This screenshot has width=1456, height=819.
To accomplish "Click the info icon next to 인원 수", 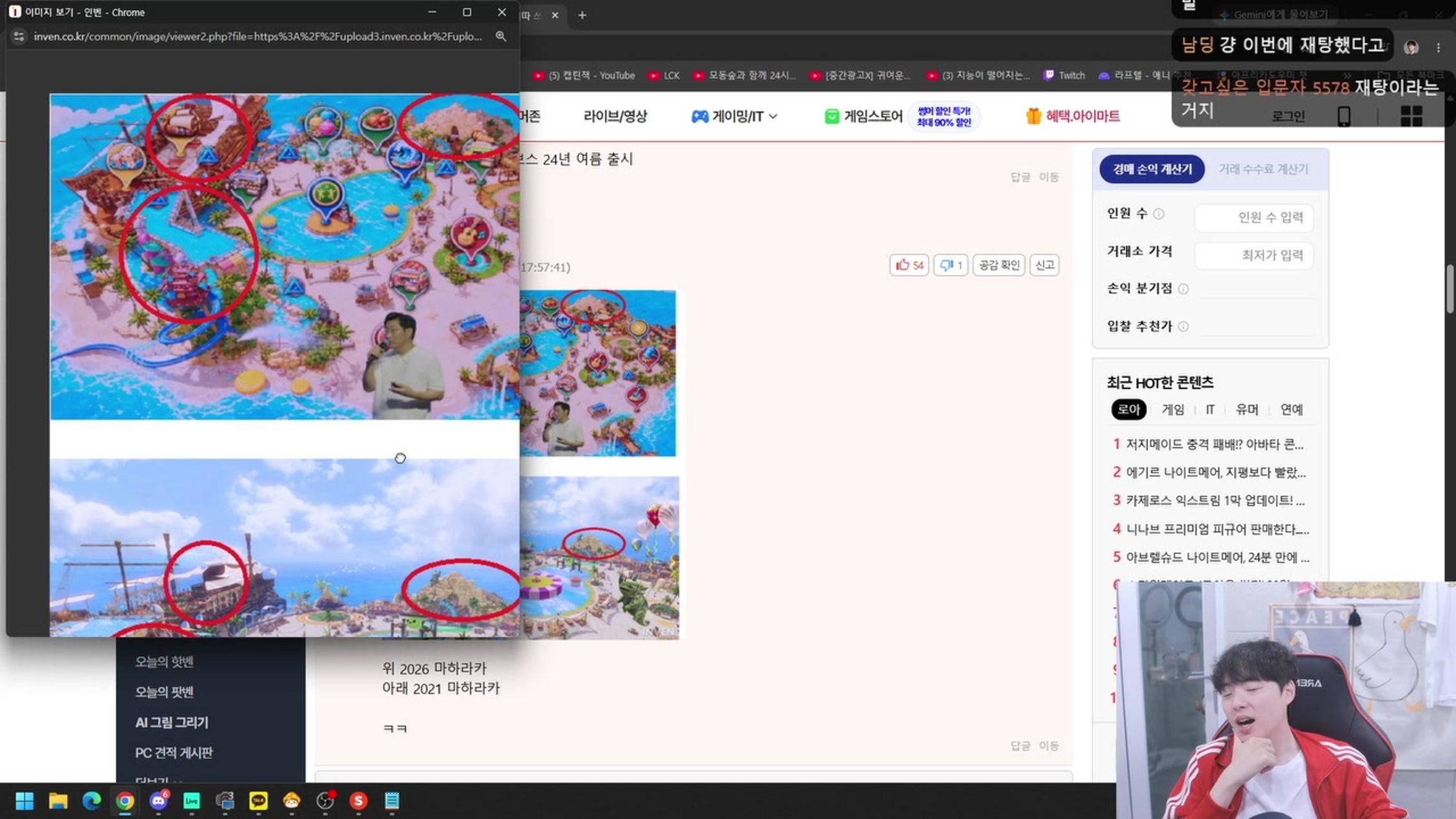I will (1159, 214).
